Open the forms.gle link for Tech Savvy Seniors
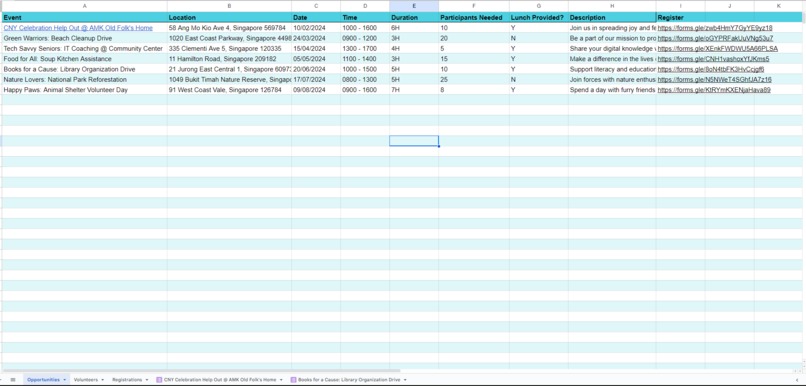This screenshot has height=386, width=806. pyautogui.click(x=718, y=49)
